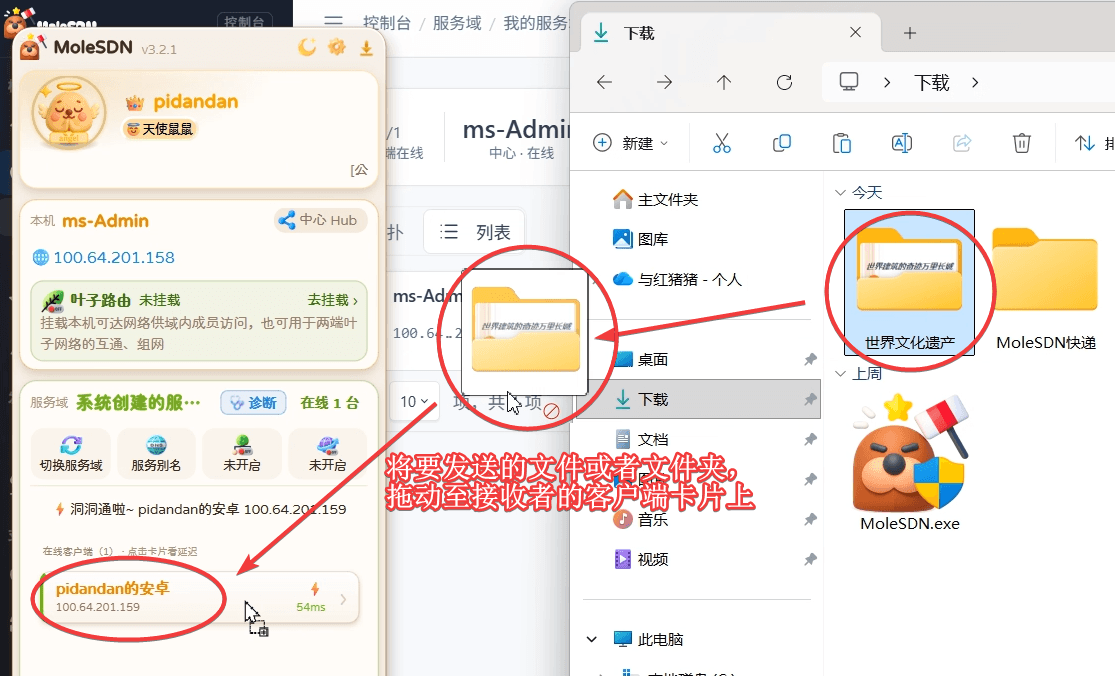
Task: Toggle MoleSDN dark mode moon icon
Action: (306, 48)
